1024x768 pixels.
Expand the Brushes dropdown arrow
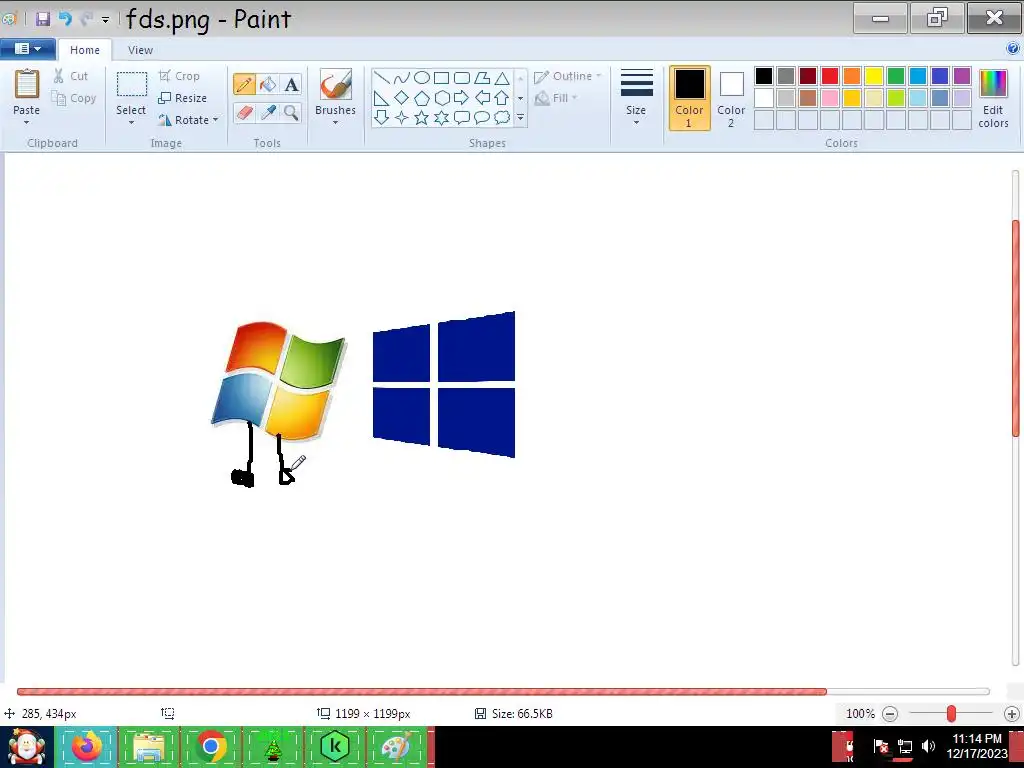click(x=336, y=123)
